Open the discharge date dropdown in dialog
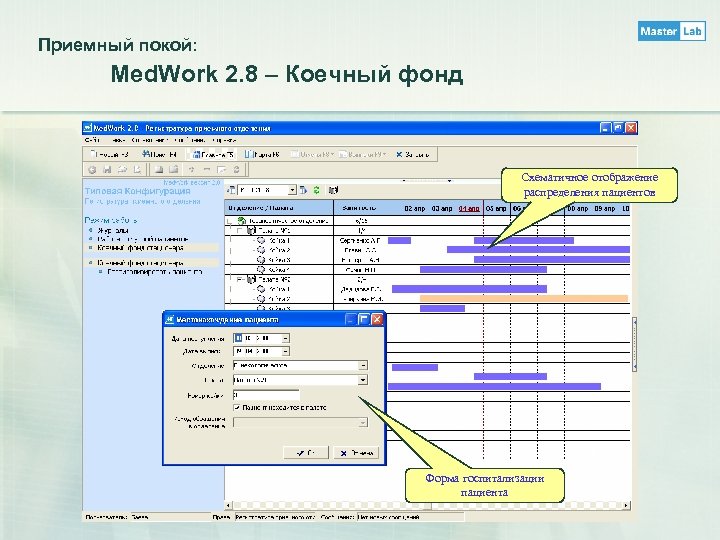 (285, 351)
